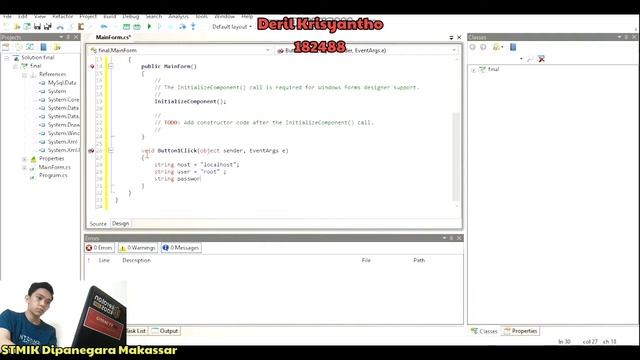Screen dimensions: 640x360
Task: Click the Undo arrow icon in toolbar
Action: (x=104, y=27)
